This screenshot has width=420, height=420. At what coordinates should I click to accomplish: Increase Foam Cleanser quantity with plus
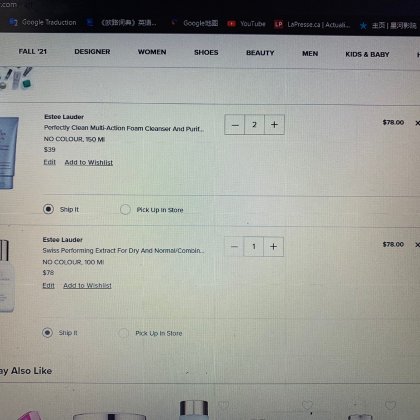(274, 125)
